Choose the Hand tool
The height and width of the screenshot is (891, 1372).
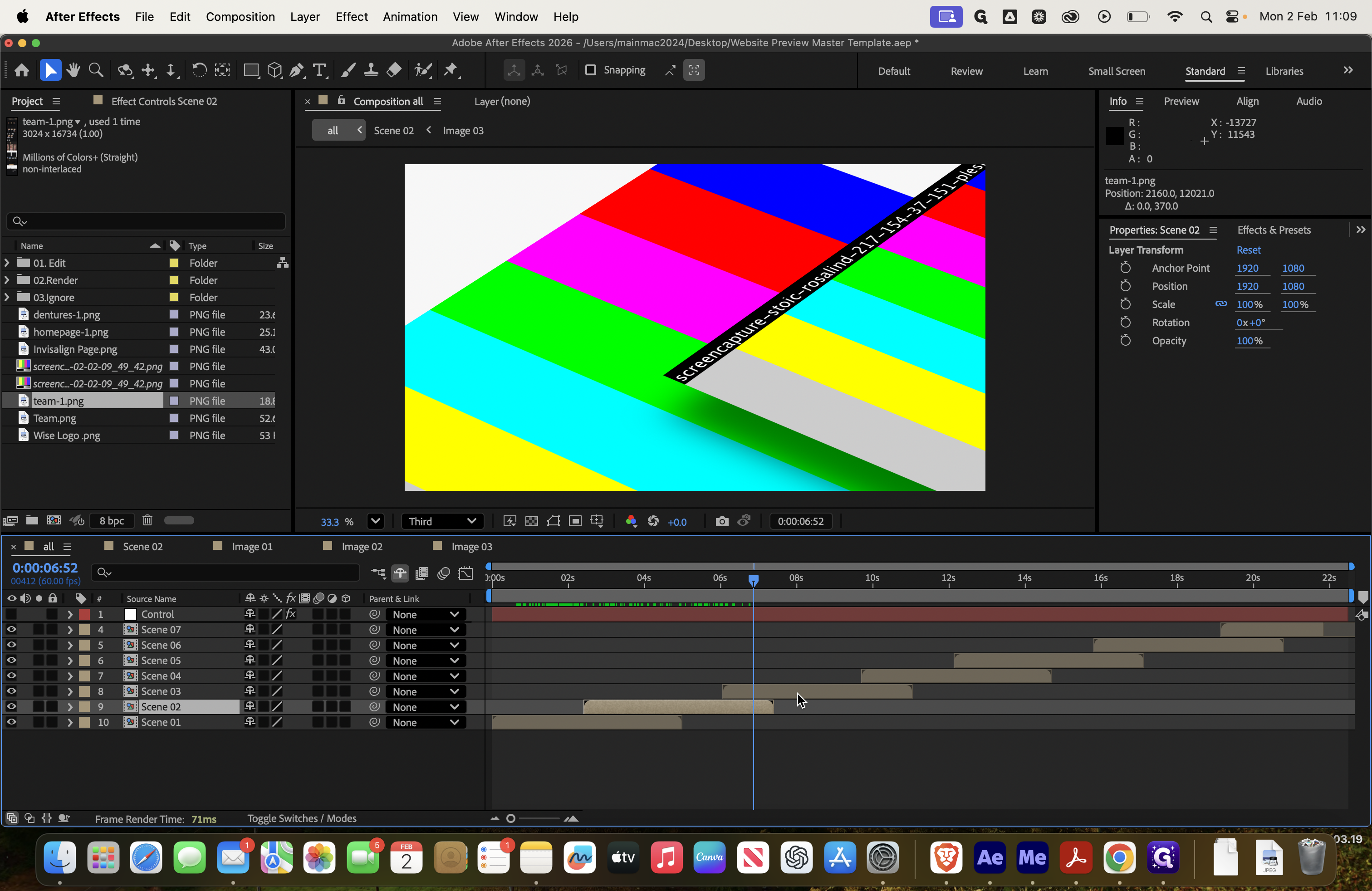73,70
